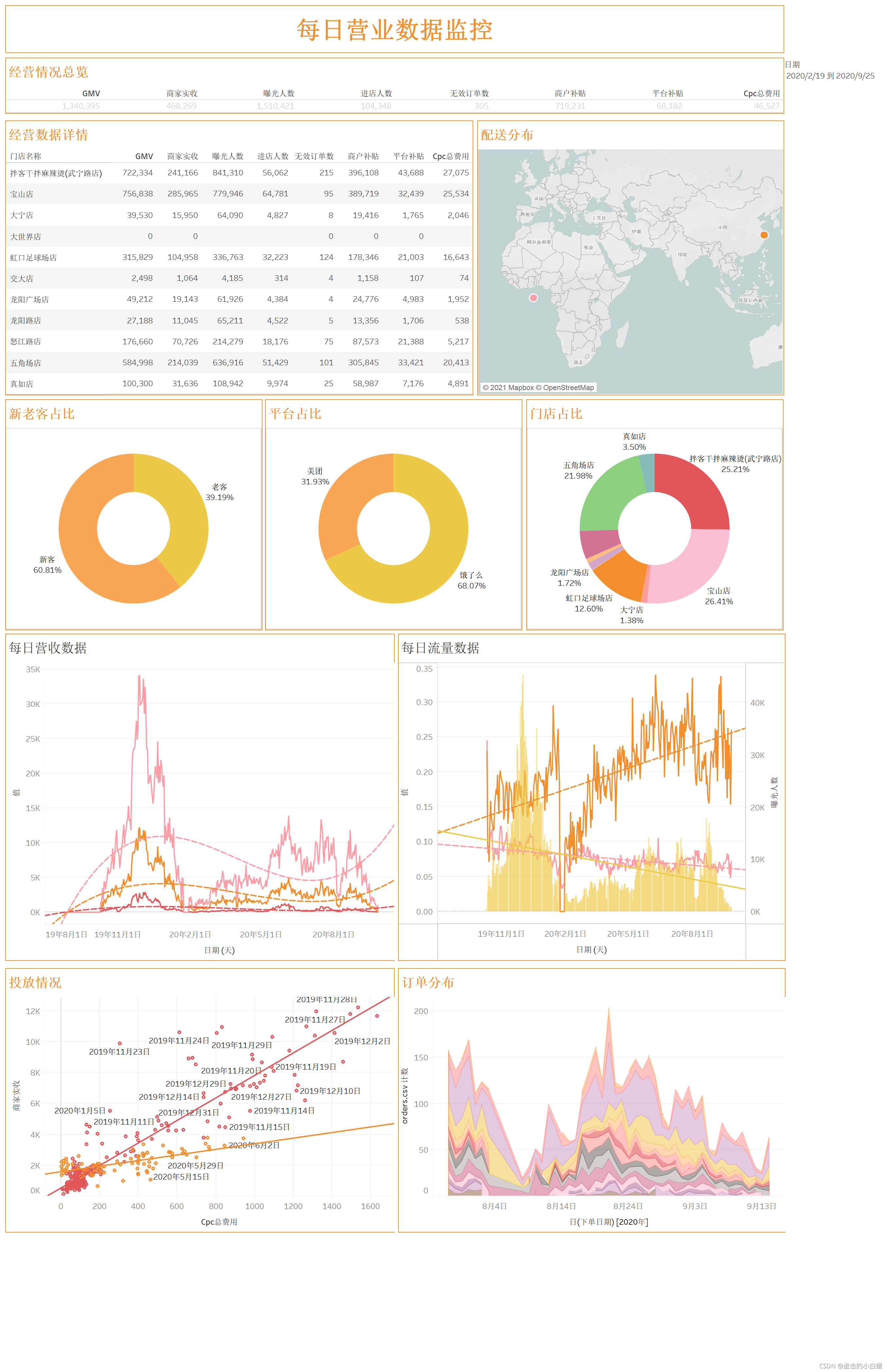Click the 2019年11月23日 scatter label
The width and height of the screenshot is (887, 1372).
[x=119, y=1052]
